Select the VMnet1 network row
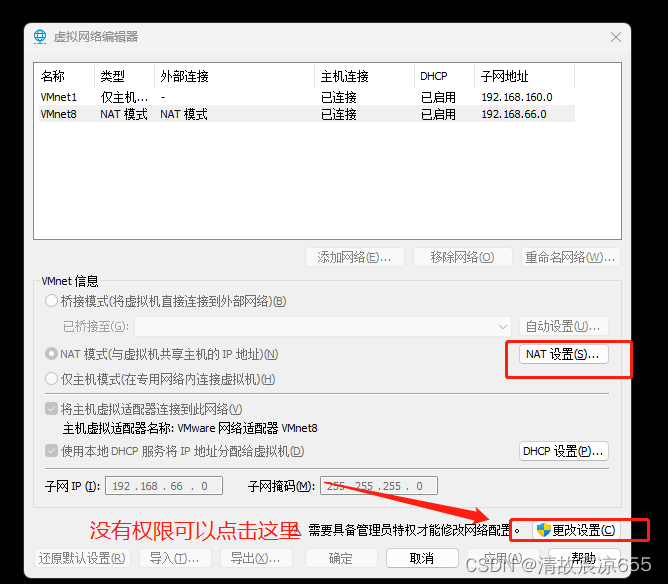This screenshot has height=584, width=668. [307, 97]
